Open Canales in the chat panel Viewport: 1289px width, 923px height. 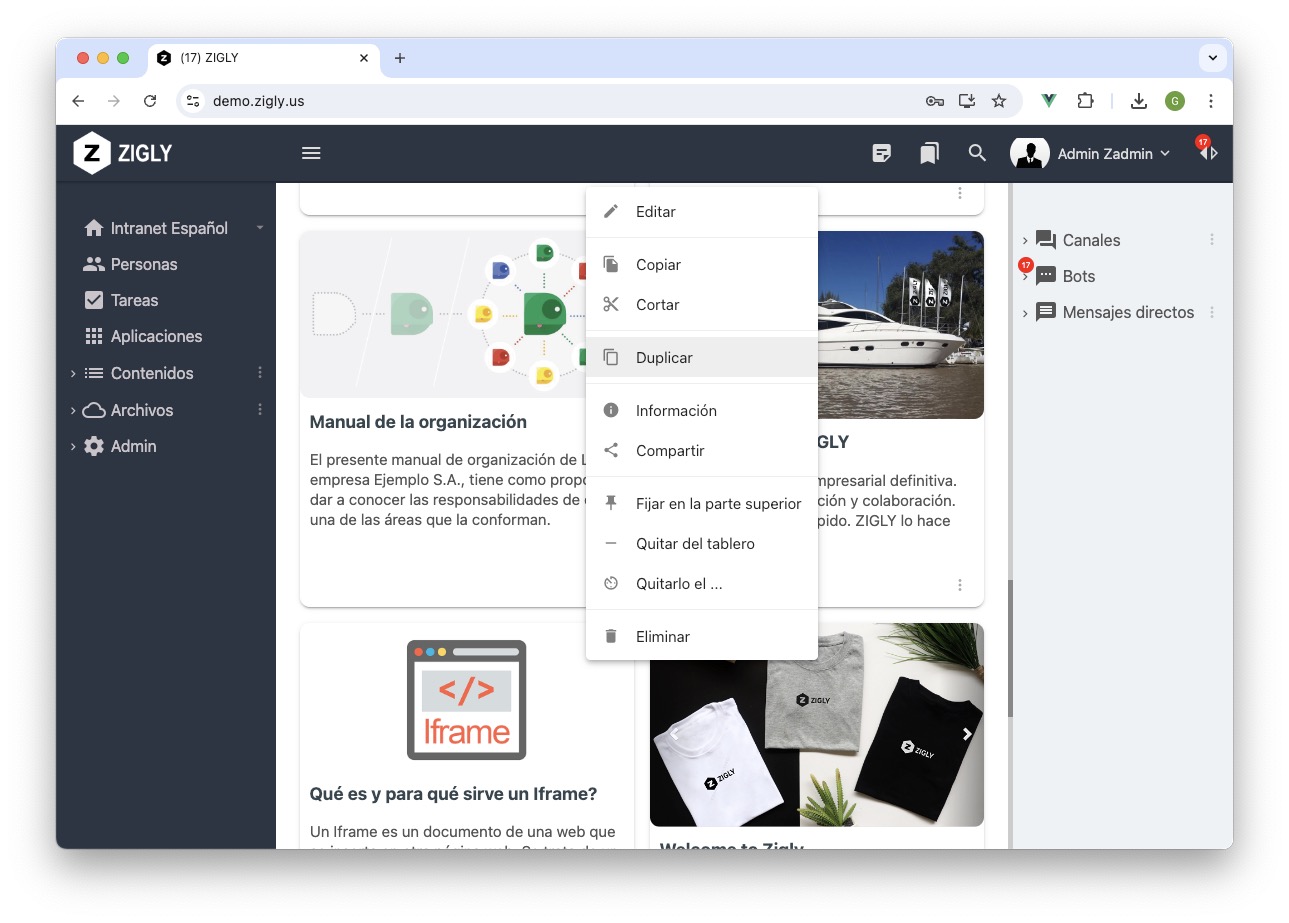tap(1078, 240)
